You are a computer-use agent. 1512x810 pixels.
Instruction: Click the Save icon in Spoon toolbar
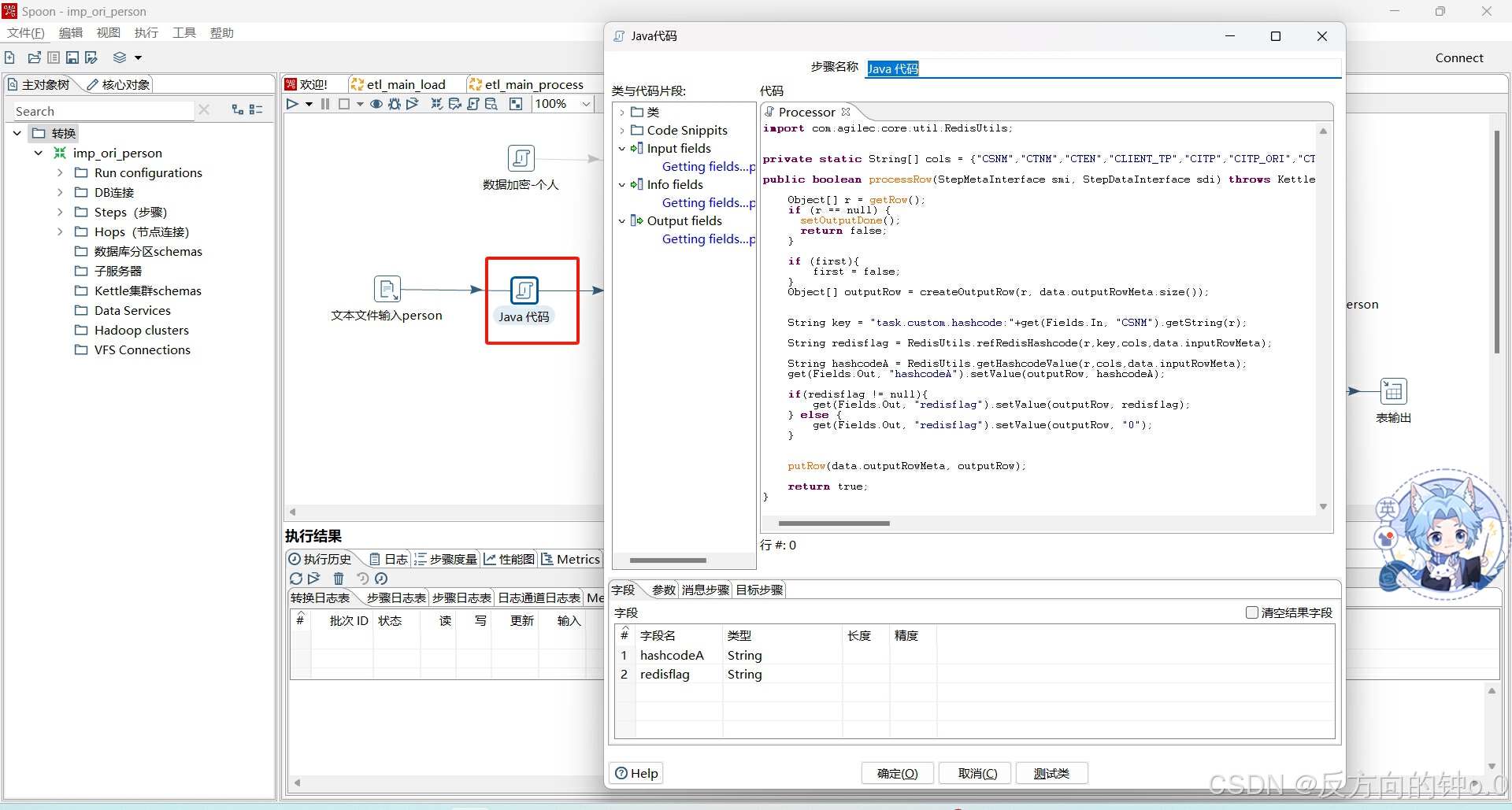(x=72, y=57)
